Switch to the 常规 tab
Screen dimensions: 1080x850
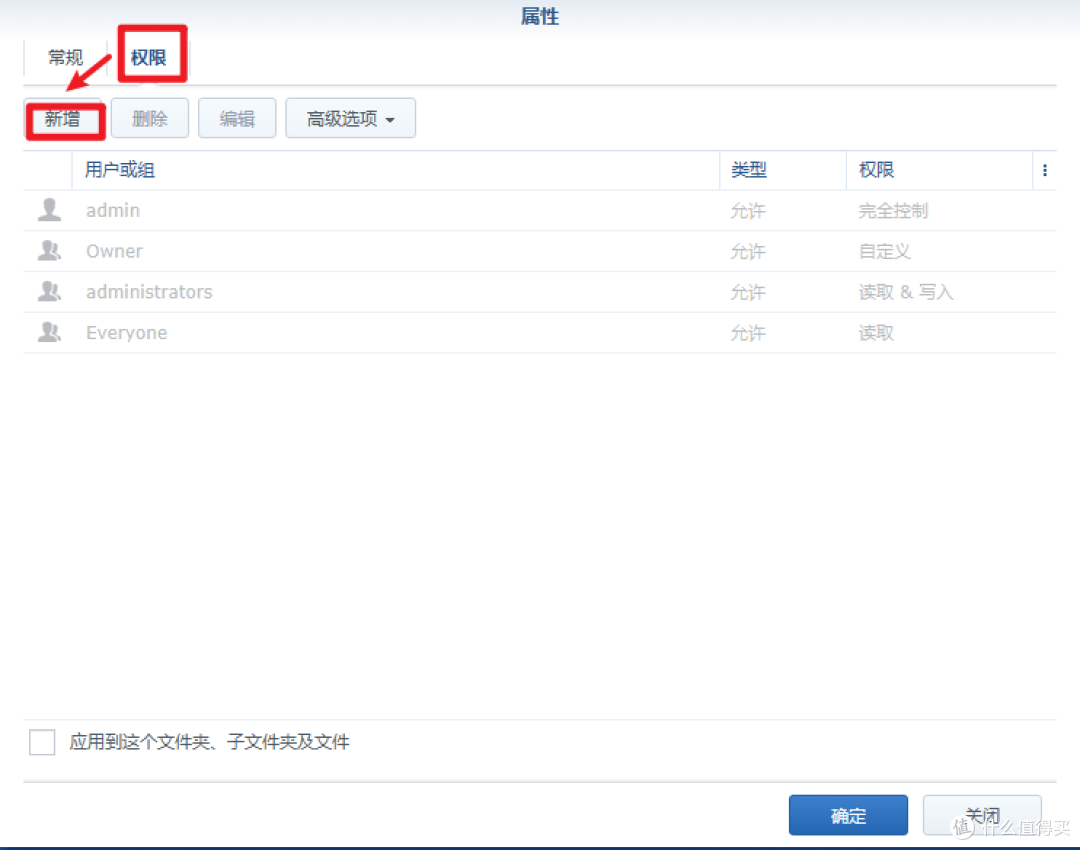click(x=65, y=57)
